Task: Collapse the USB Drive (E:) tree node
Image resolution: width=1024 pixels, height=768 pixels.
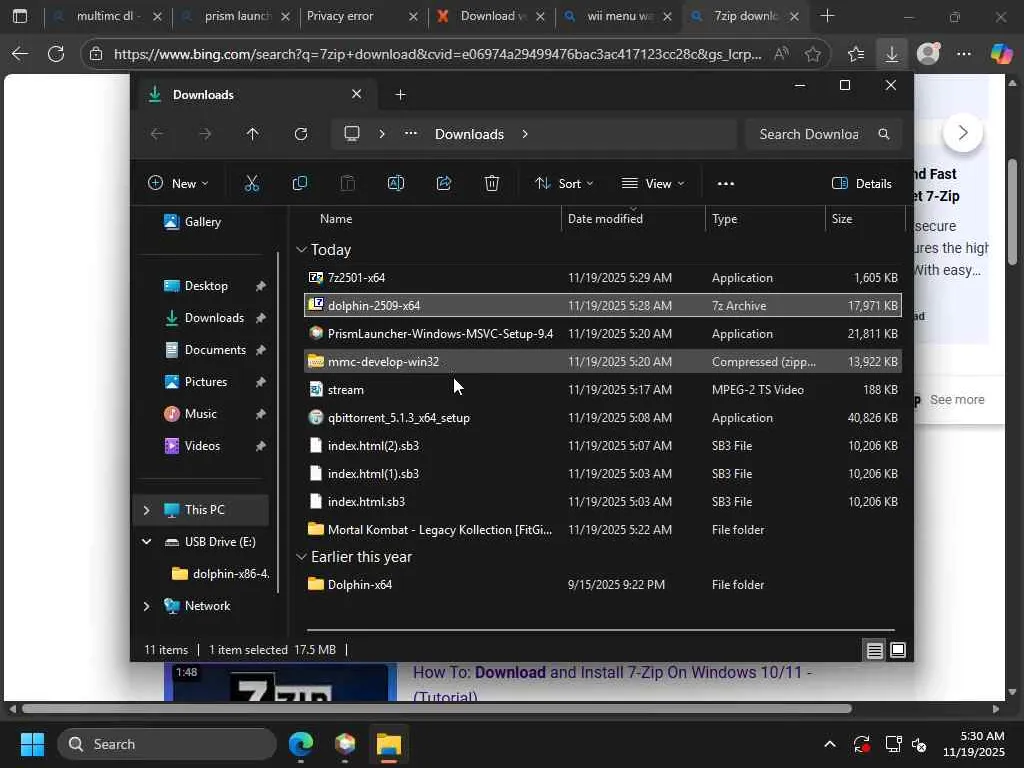Action: pos(146,542)
